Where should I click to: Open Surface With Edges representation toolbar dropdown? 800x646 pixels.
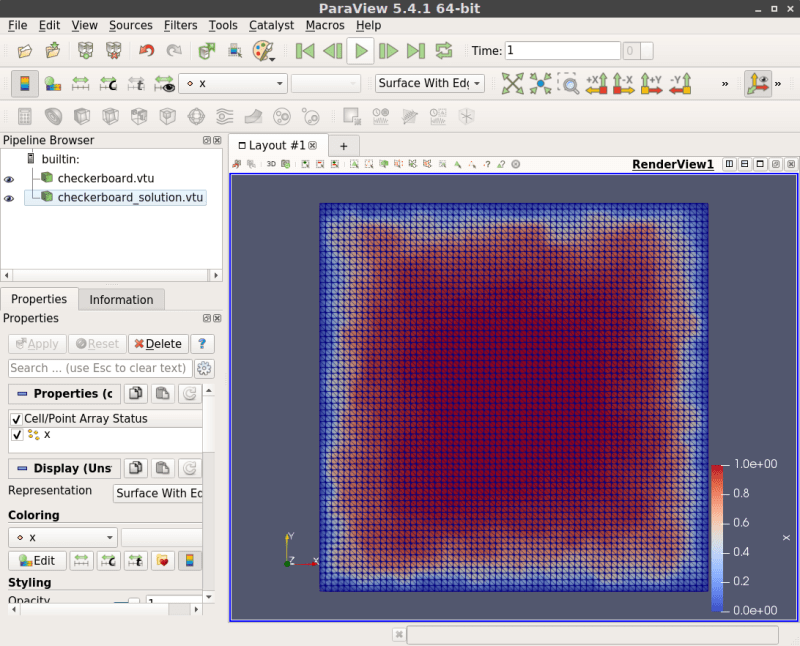[x=430, y=83]
